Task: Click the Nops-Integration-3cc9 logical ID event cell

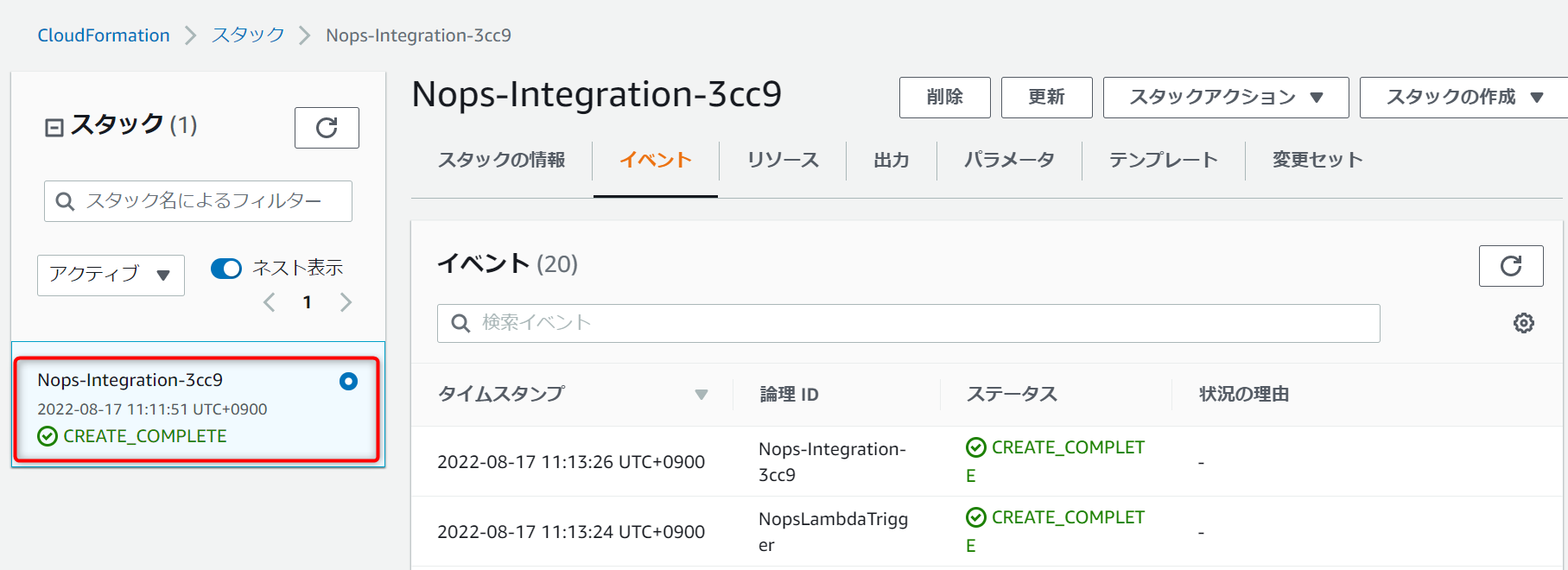Action: coord(832,462)
